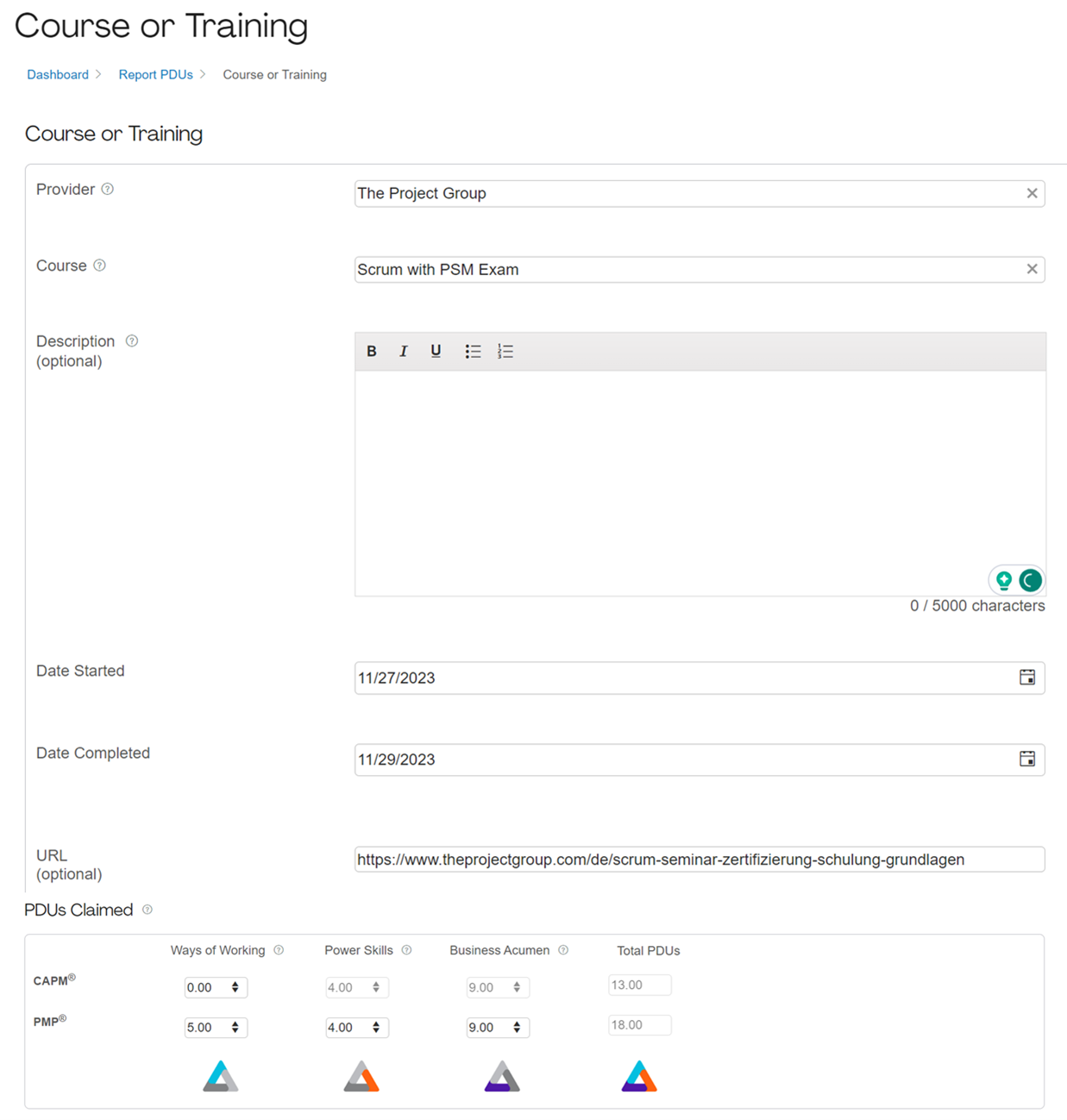The image size is (1067, 1120).
Task: Click the green lightbulb suggestion icon
Action: pyautogui.click(x=1003, y=580)
